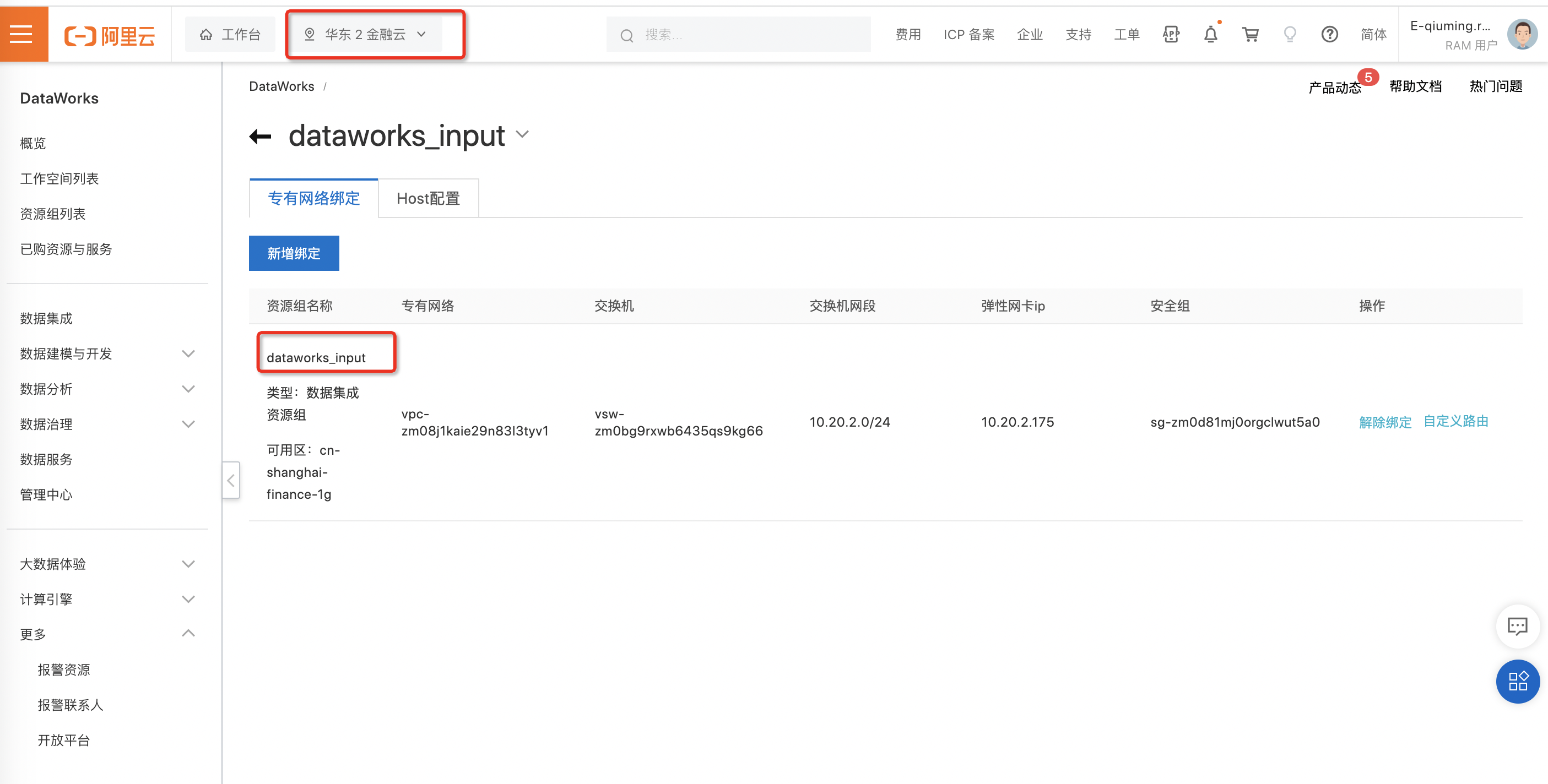Go to 概览 in the sidebar
The height and width of the screenshot is (784, 1548).
(x=33, y=143)
